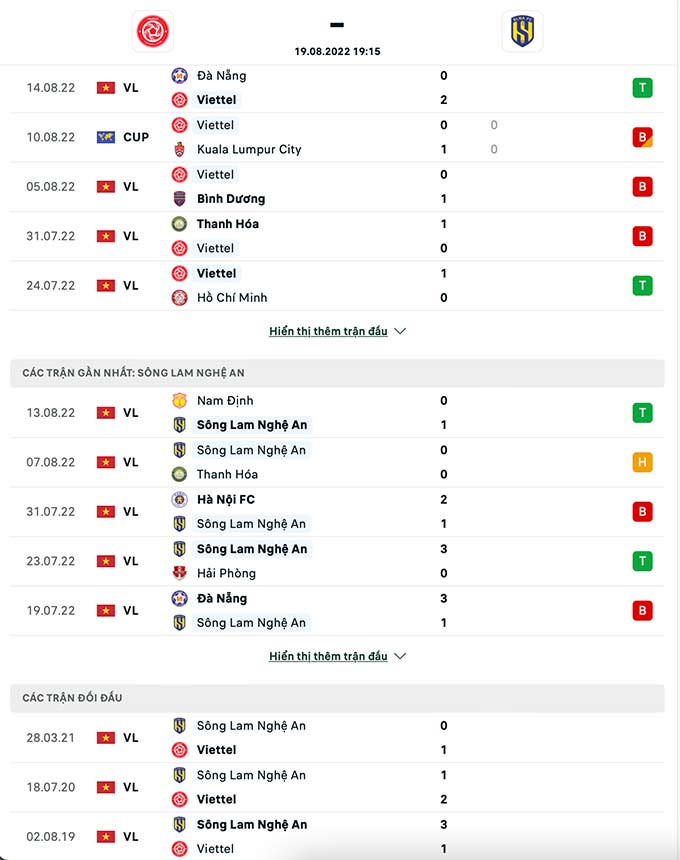
Task: Click the CUP competition flag icon
Action: coord(106,137)
